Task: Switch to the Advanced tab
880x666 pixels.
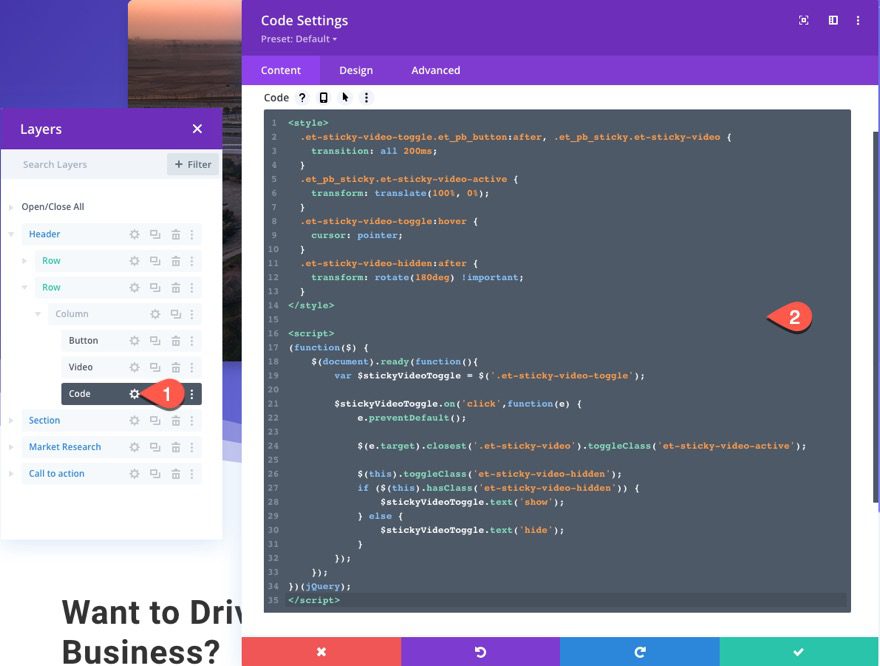Action: tap(435, 70)
